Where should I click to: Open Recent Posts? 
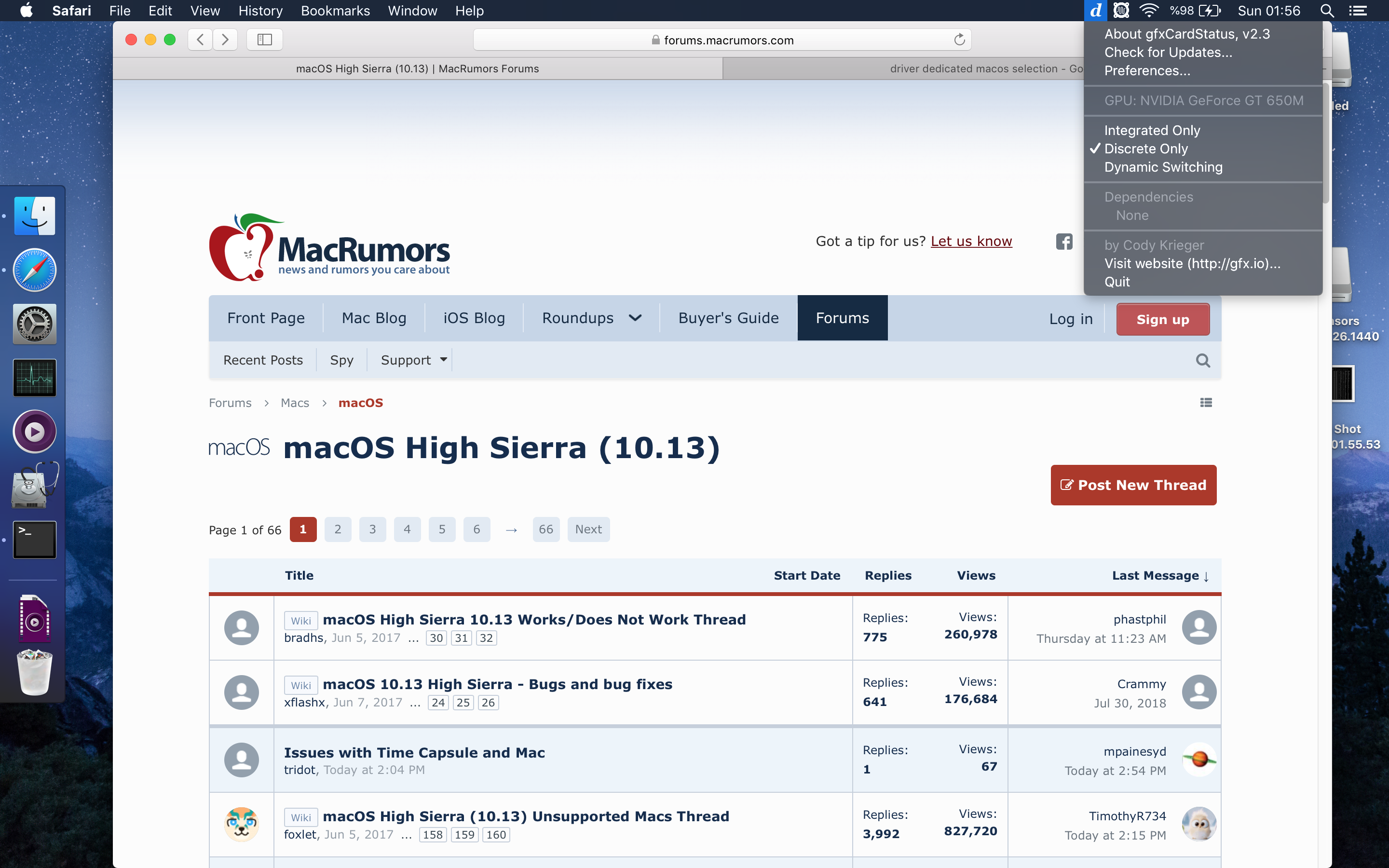[263, 360]
